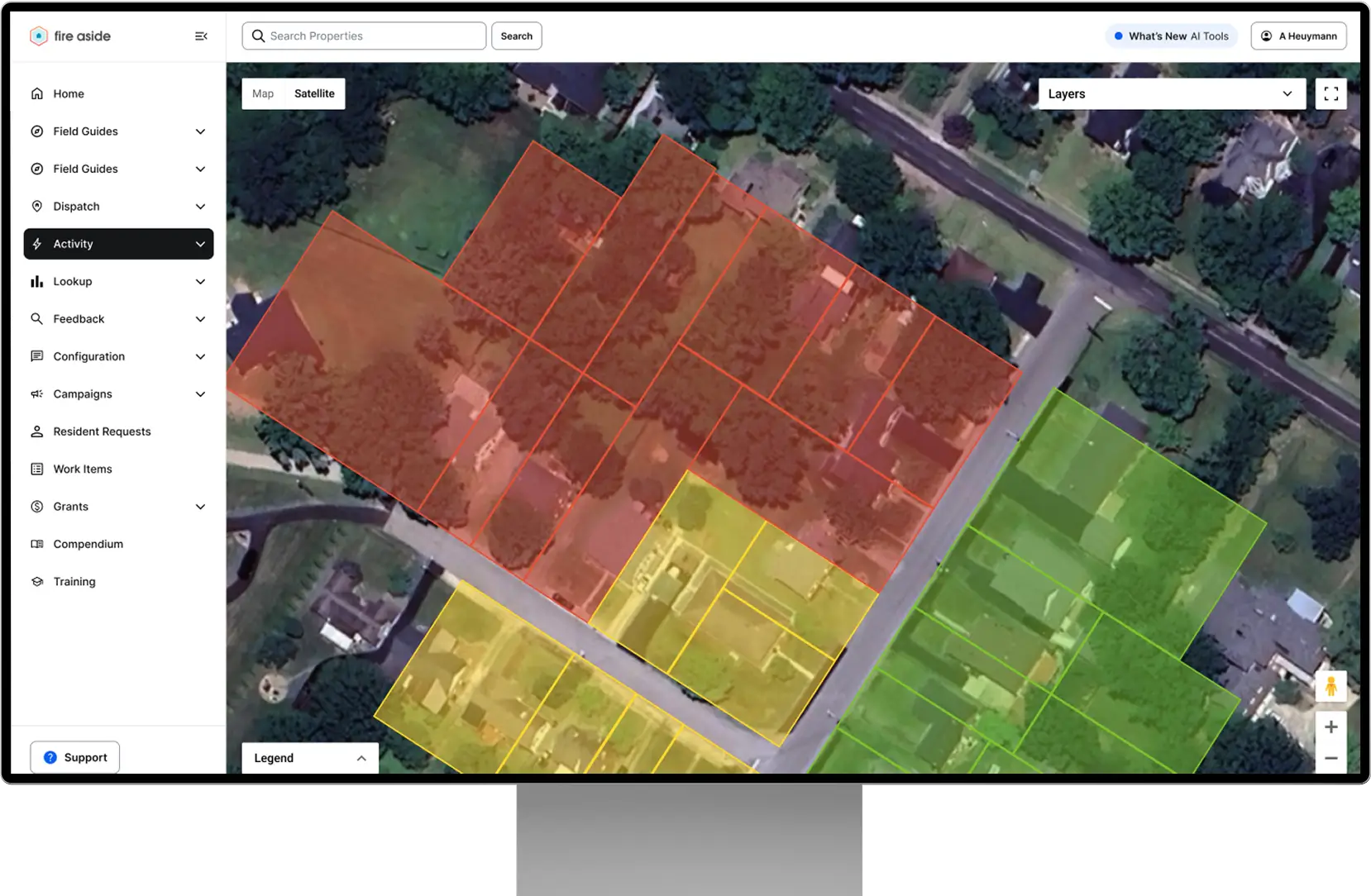Expand the second Field Guides chevron

tap(200, 169)
